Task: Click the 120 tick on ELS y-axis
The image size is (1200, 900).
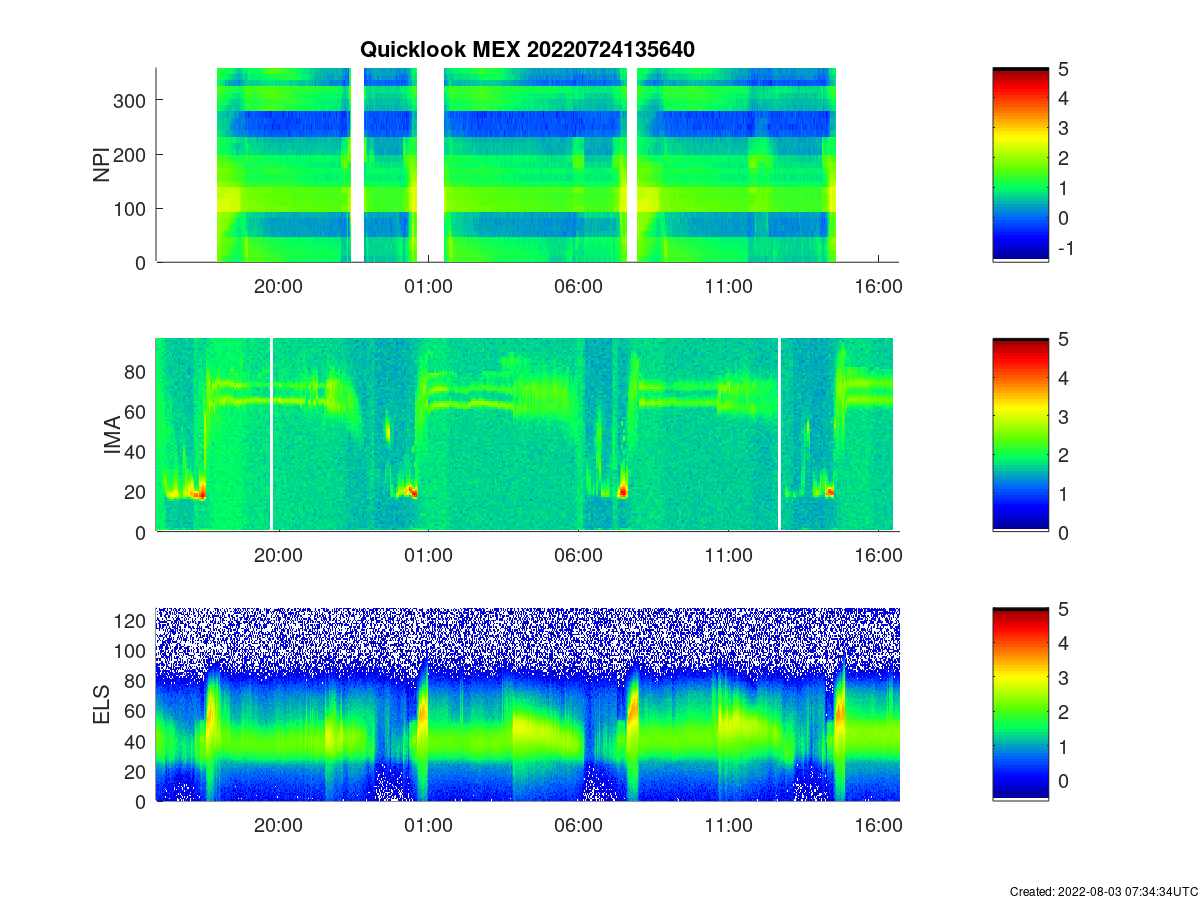Action: point(131,621)
